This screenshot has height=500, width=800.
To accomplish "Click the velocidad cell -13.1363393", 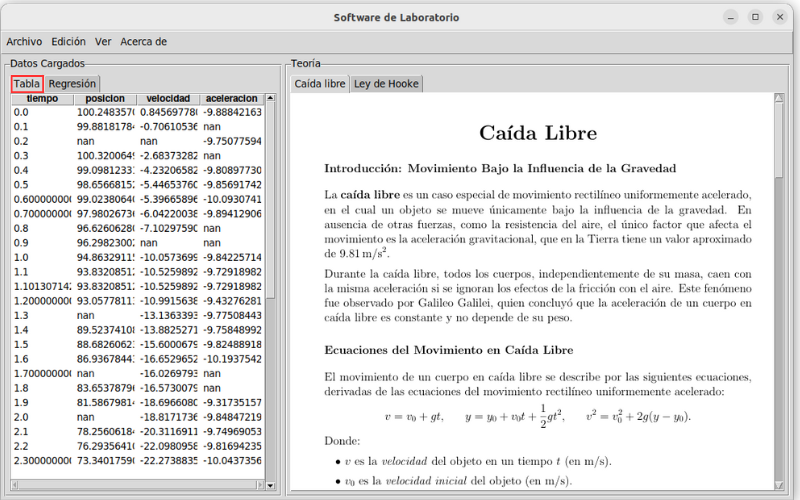I will point(168,316).
